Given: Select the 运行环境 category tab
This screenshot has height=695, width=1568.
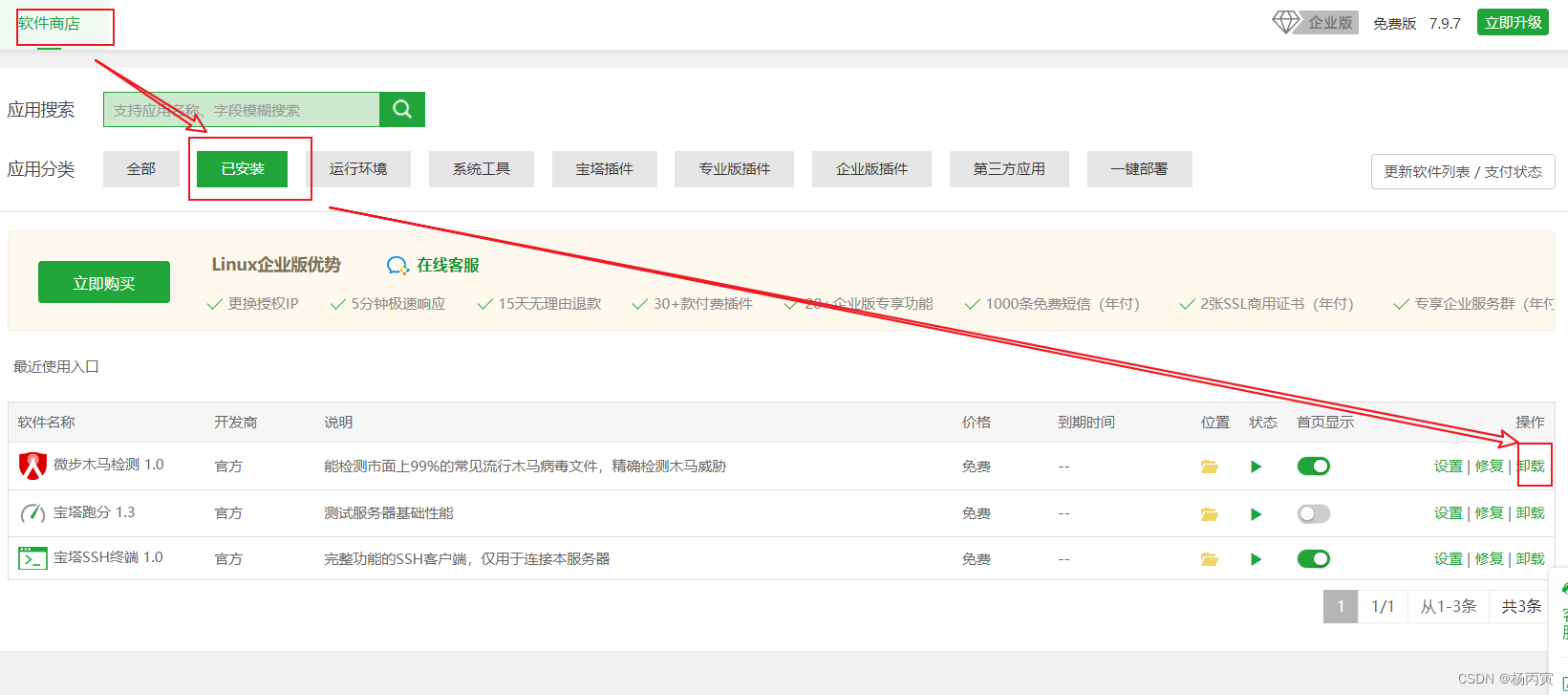Looking at the screenshot, I should (x=358, y=169).
